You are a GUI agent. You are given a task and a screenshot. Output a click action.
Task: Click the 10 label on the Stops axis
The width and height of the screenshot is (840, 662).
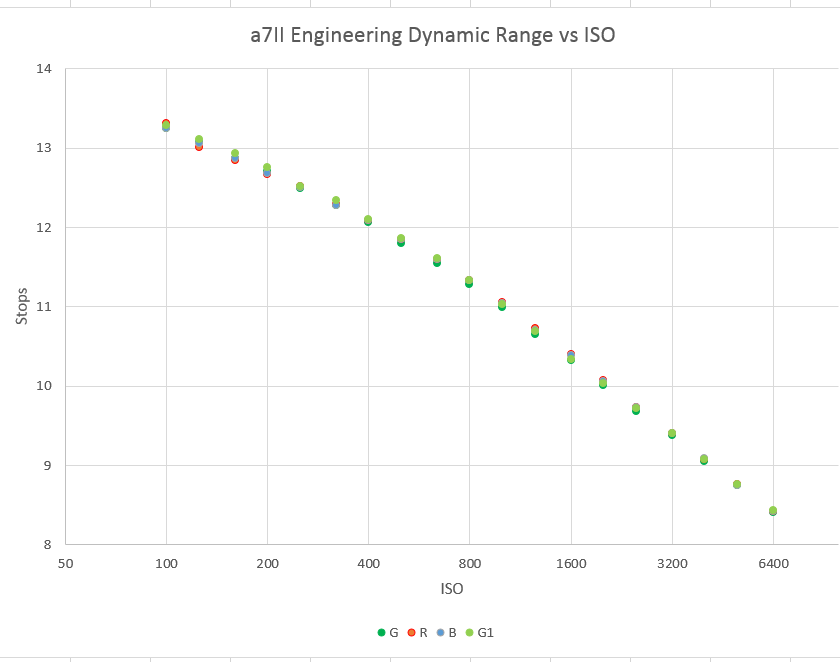click(x=44, y=386)
